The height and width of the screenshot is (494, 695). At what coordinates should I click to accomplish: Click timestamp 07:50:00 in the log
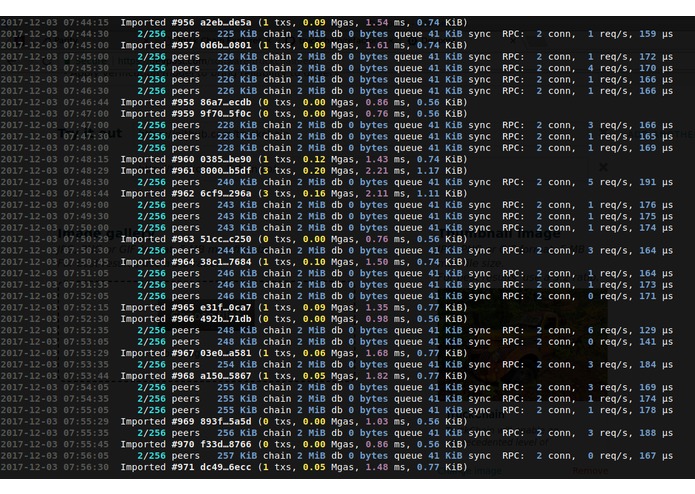(86, 228)
